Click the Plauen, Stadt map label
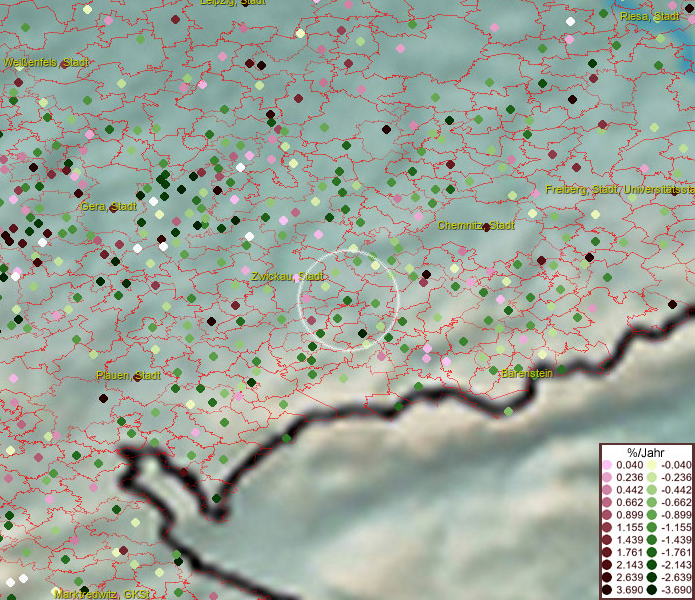The height and width of the screenshot is (600, 695). tap(128, 375)
